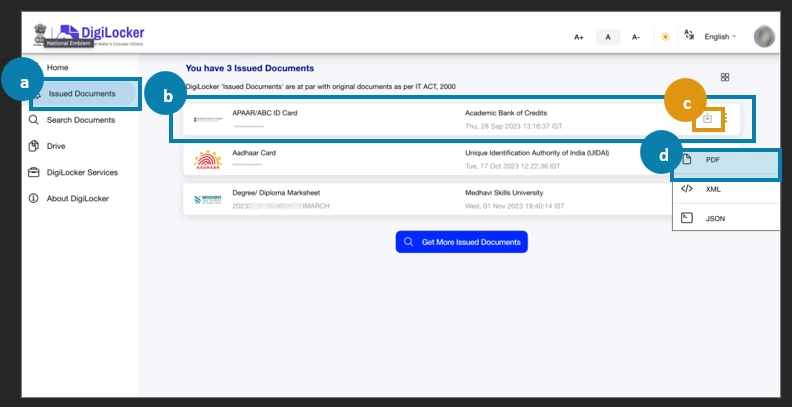
Task: Click the About DigiLocker info icon
Action: [33, 198]
